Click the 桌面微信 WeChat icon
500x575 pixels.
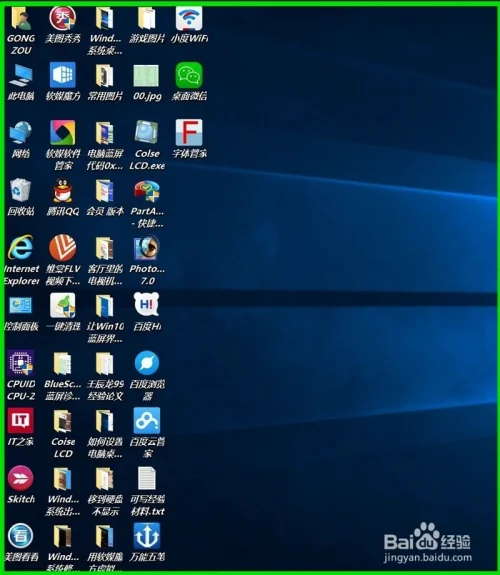189,75
